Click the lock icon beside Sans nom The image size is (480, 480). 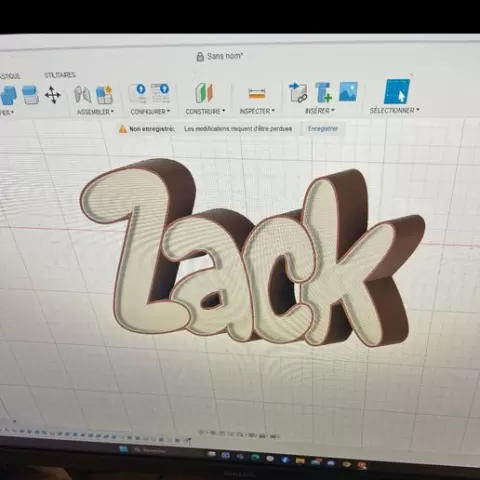200,57
